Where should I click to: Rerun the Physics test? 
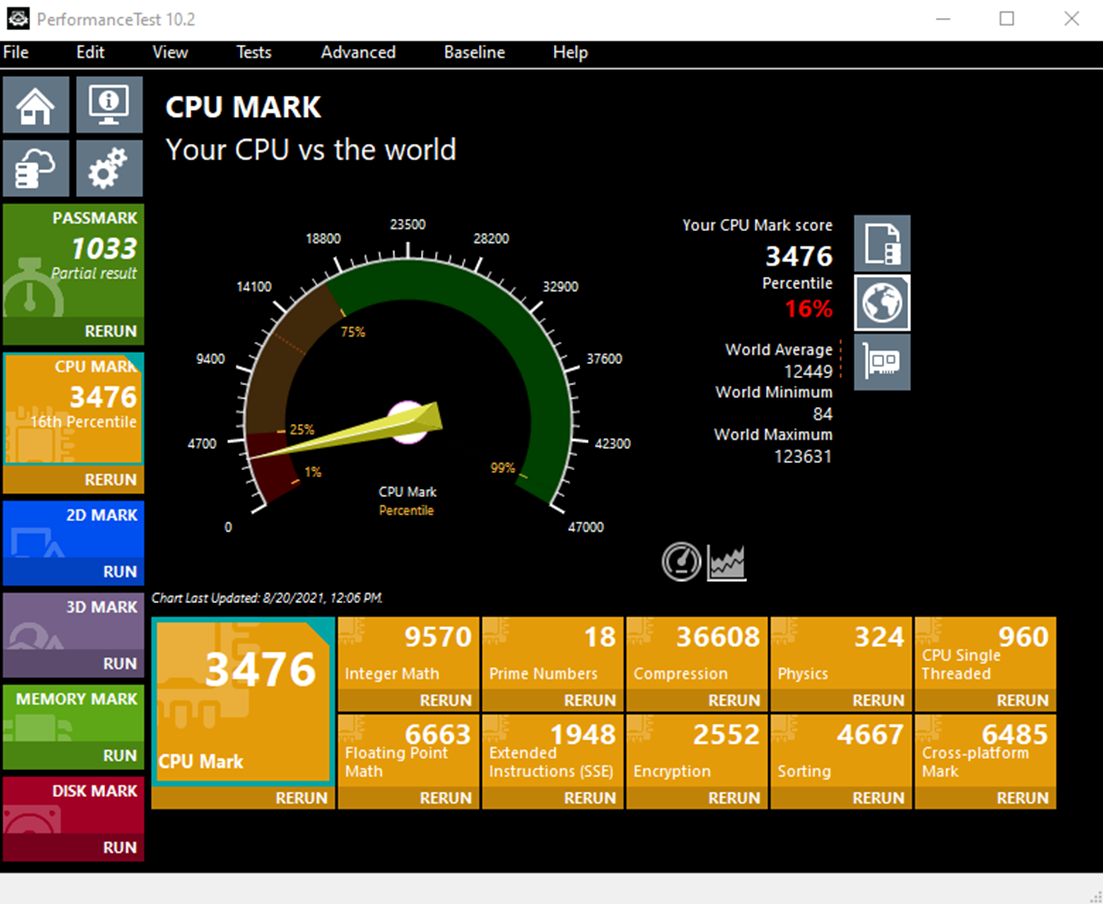pyautogui.click(x=841, y=700)
